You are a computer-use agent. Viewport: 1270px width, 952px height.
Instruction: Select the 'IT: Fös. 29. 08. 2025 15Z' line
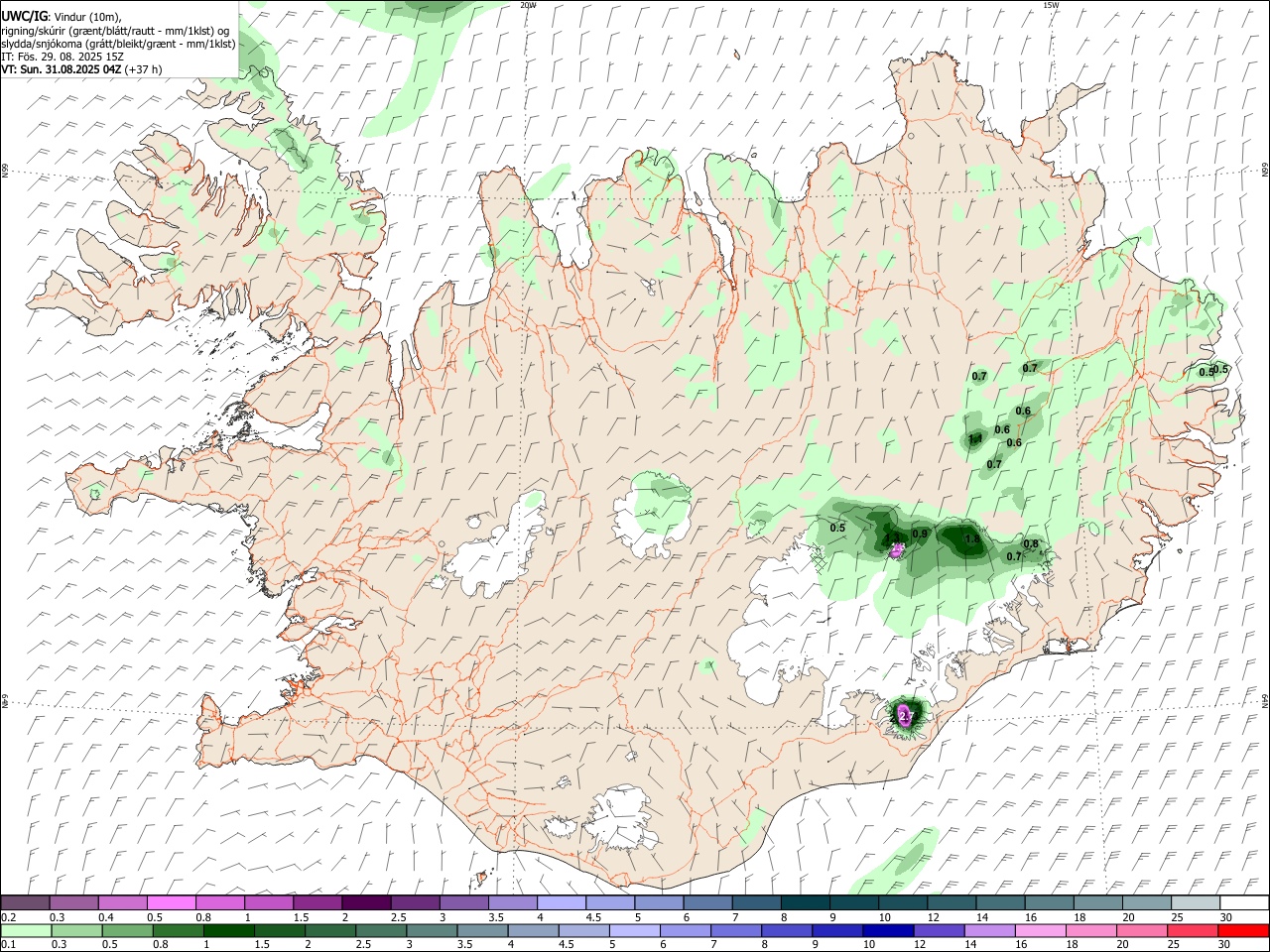pos(63,57)
